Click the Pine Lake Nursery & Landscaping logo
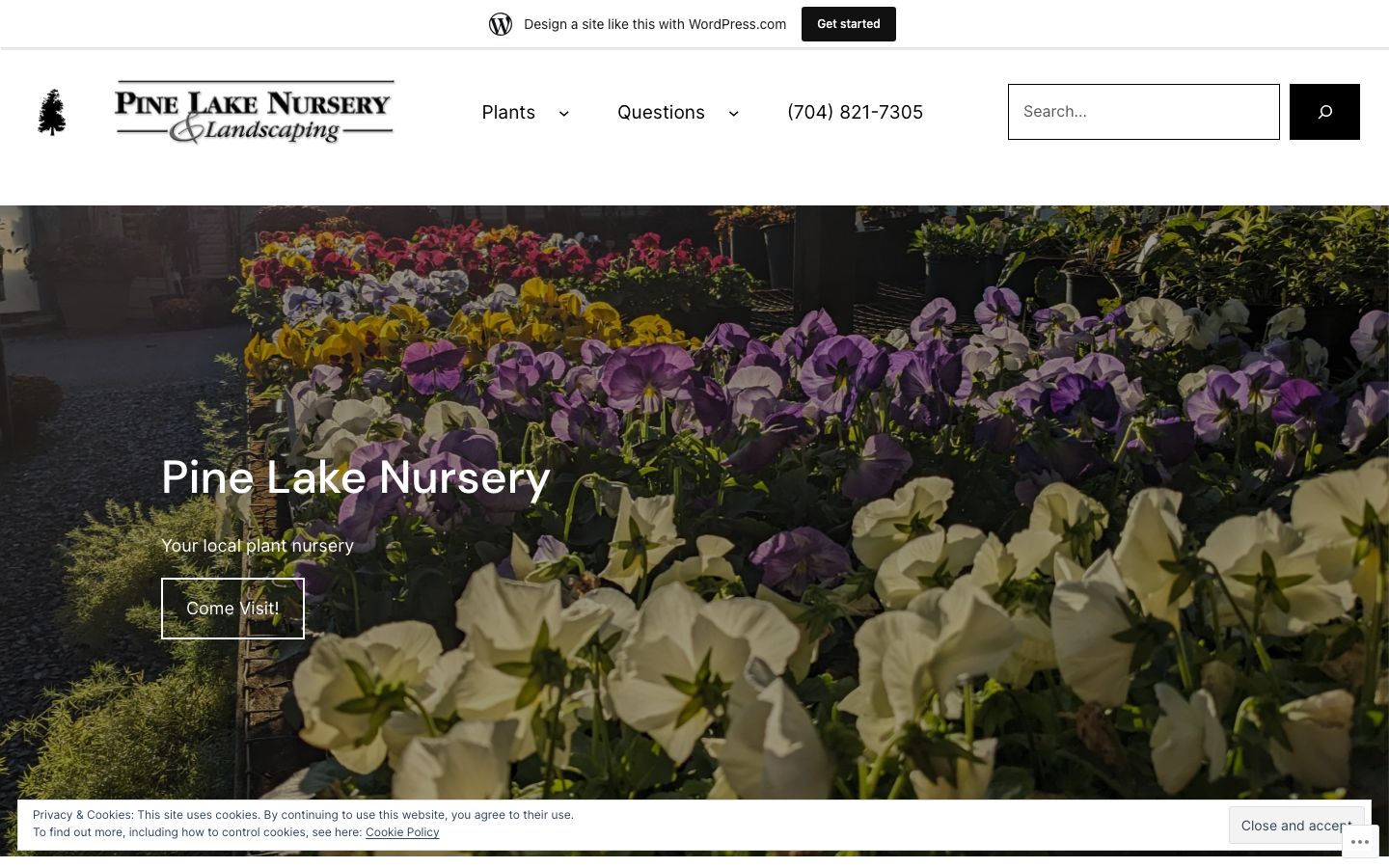Screen dimensions: 1389x868 (x=254, y=112)
